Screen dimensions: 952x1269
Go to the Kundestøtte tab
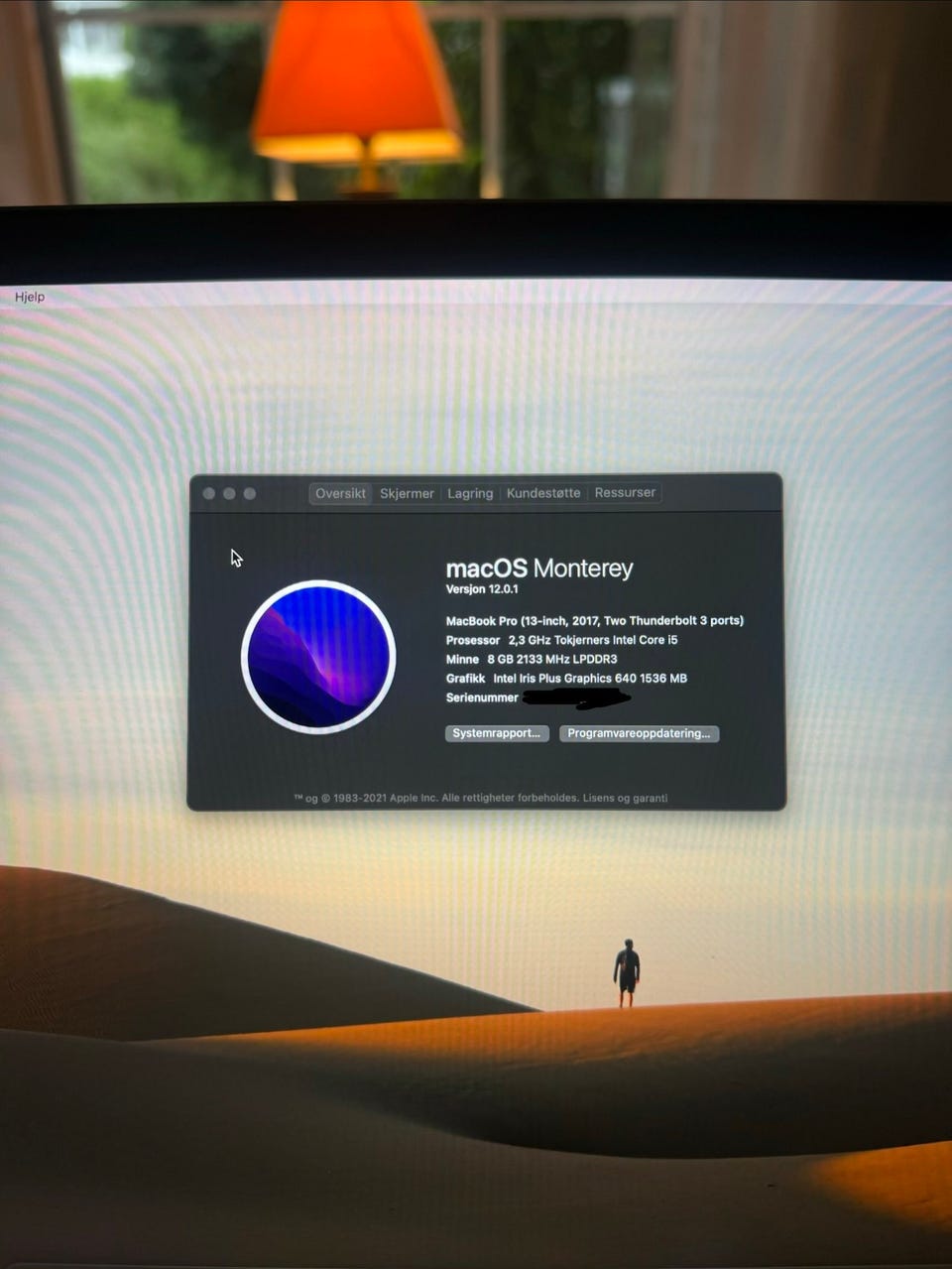pos(543,492)
